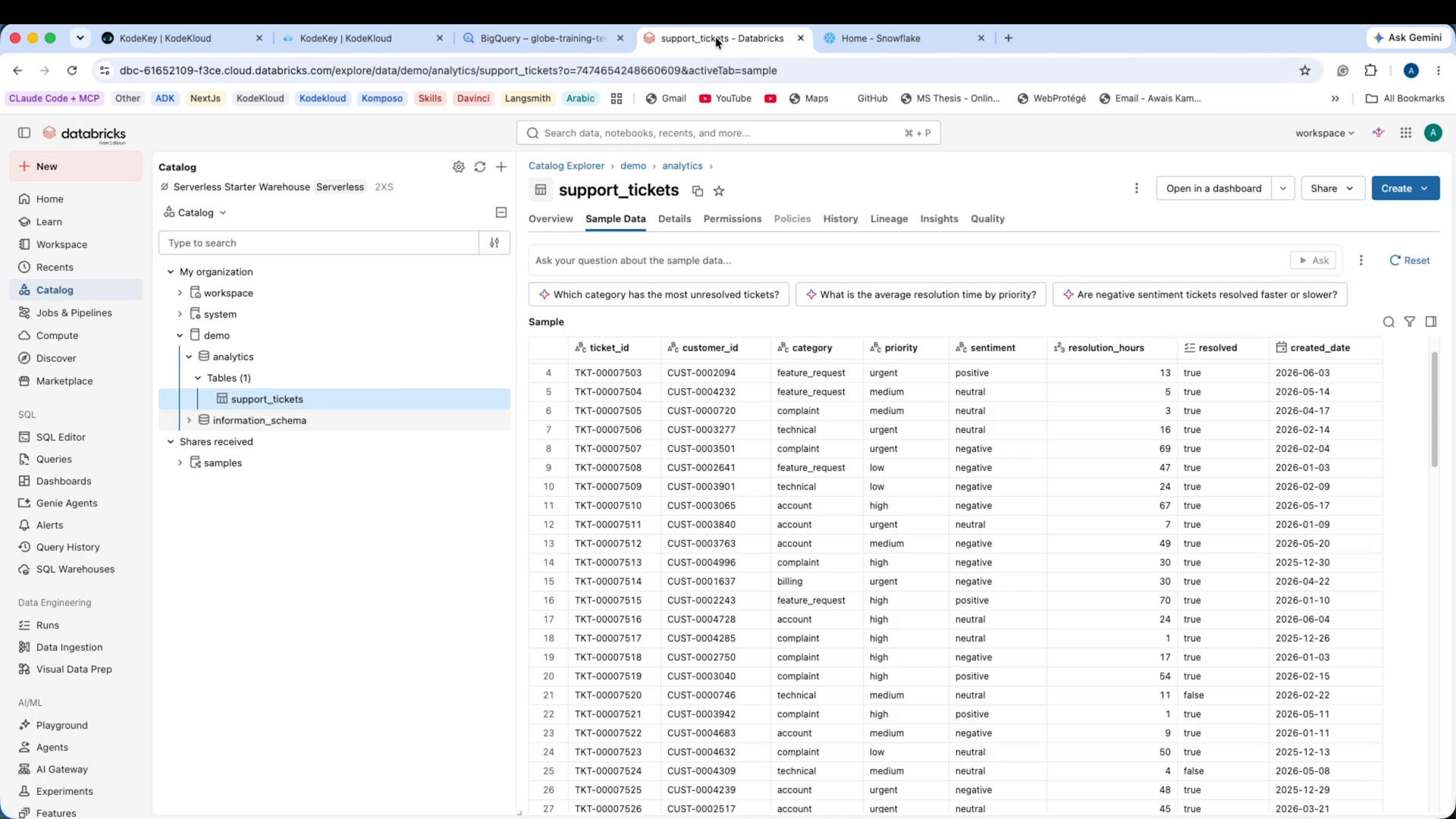This screenshot has width=1456, height=819.
Task: Open the catalog settings gear icon
Action: (x=459, y=167)
